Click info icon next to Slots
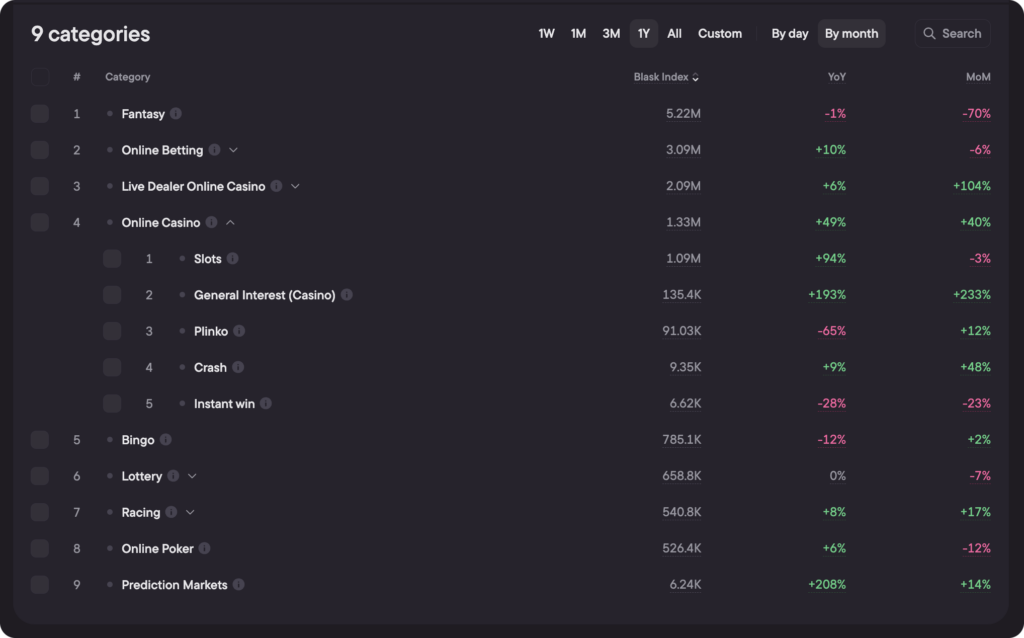Viewport: 1024px width, 638px height. tap(233, 259)
